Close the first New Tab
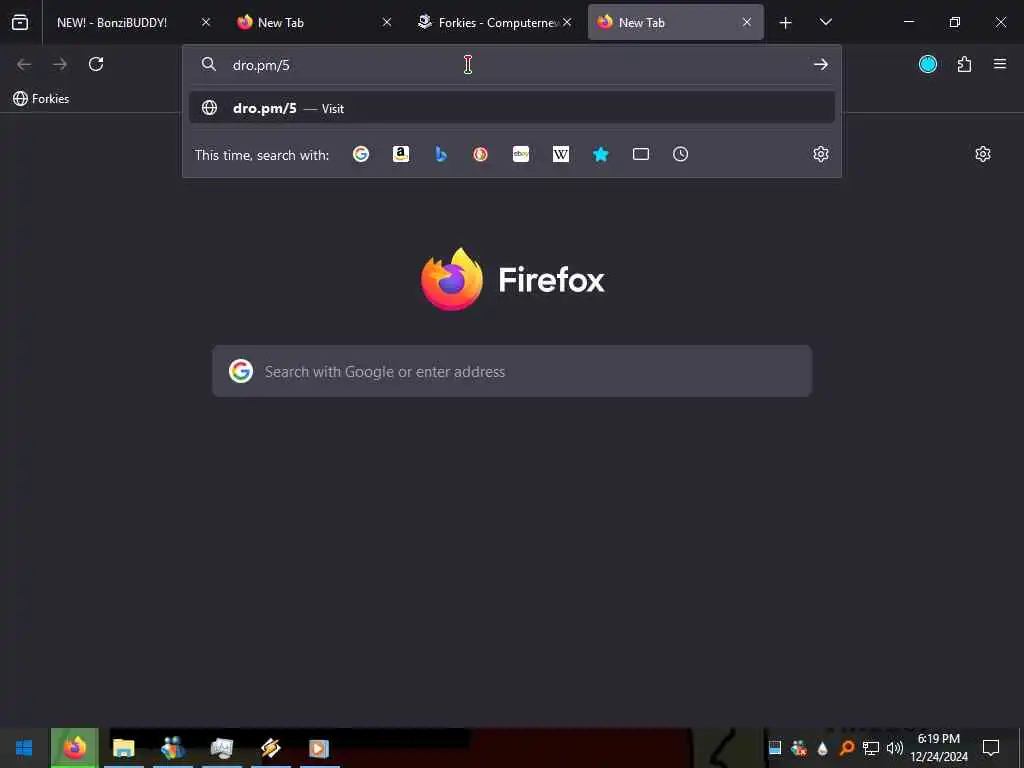The width and height of the screenshot is (1024, 768). [x=387, y=22]
